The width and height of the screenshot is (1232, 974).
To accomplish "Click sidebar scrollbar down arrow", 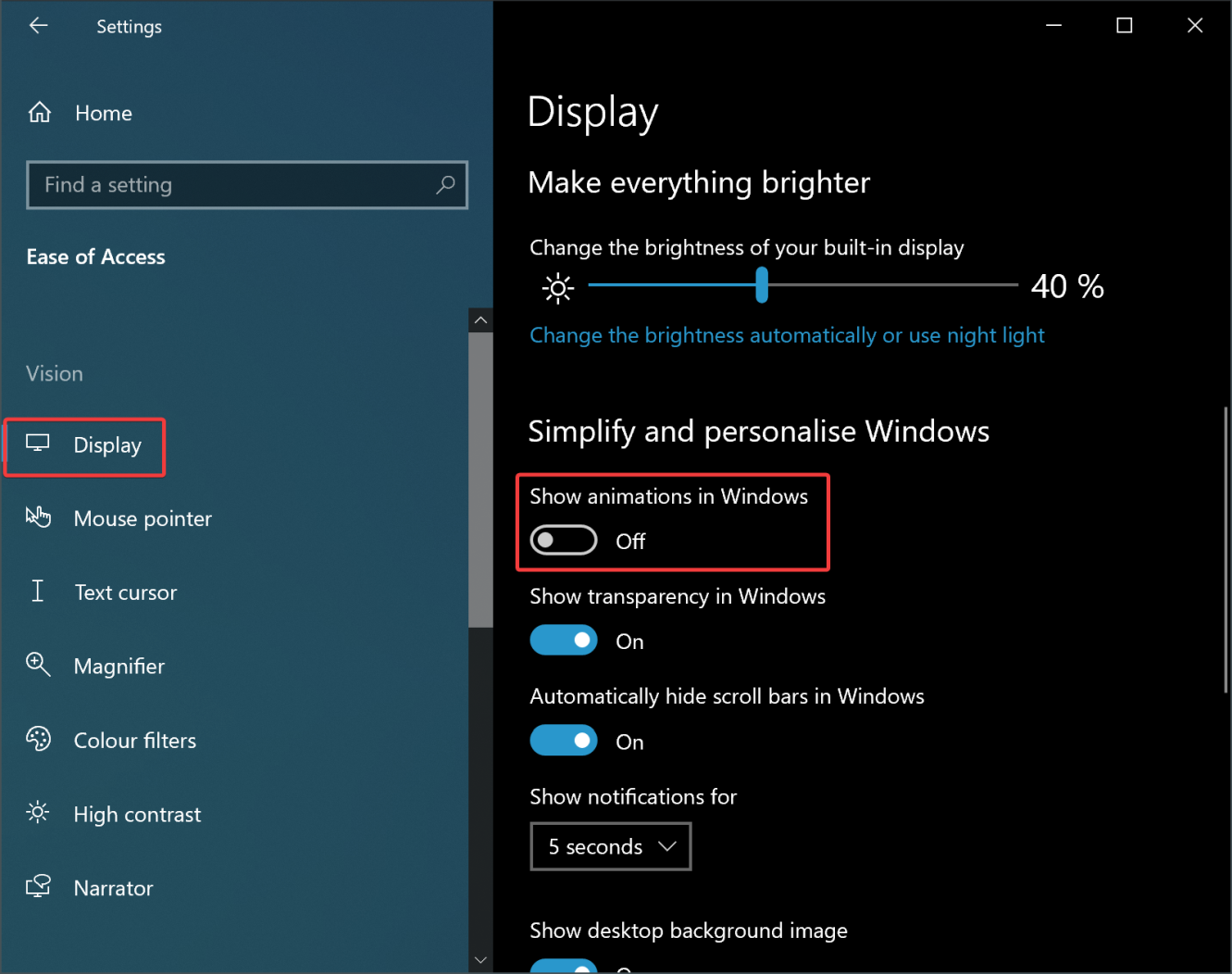I will [x=480, y=960].
